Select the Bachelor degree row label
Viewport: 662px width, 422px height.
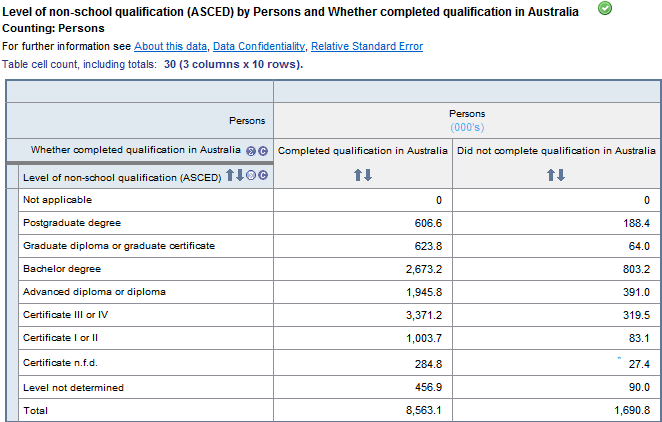(x=62, y=269)
